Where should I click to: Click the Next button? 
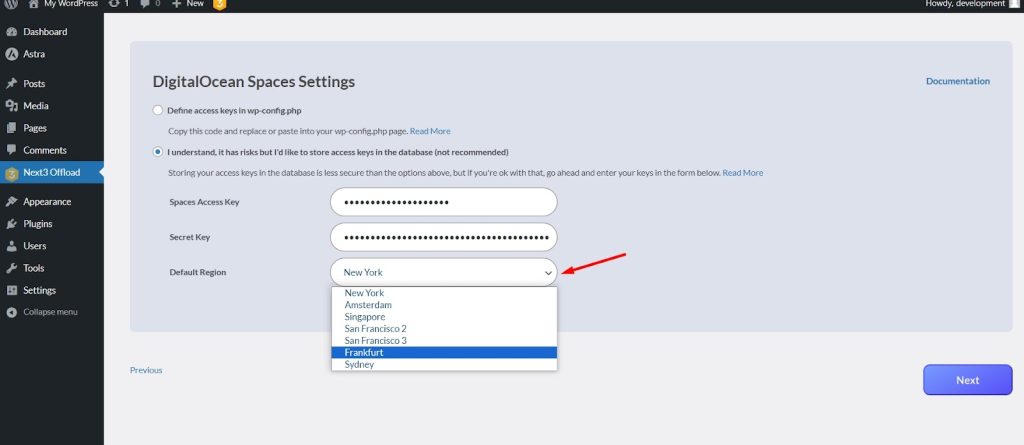click(967, 380)
